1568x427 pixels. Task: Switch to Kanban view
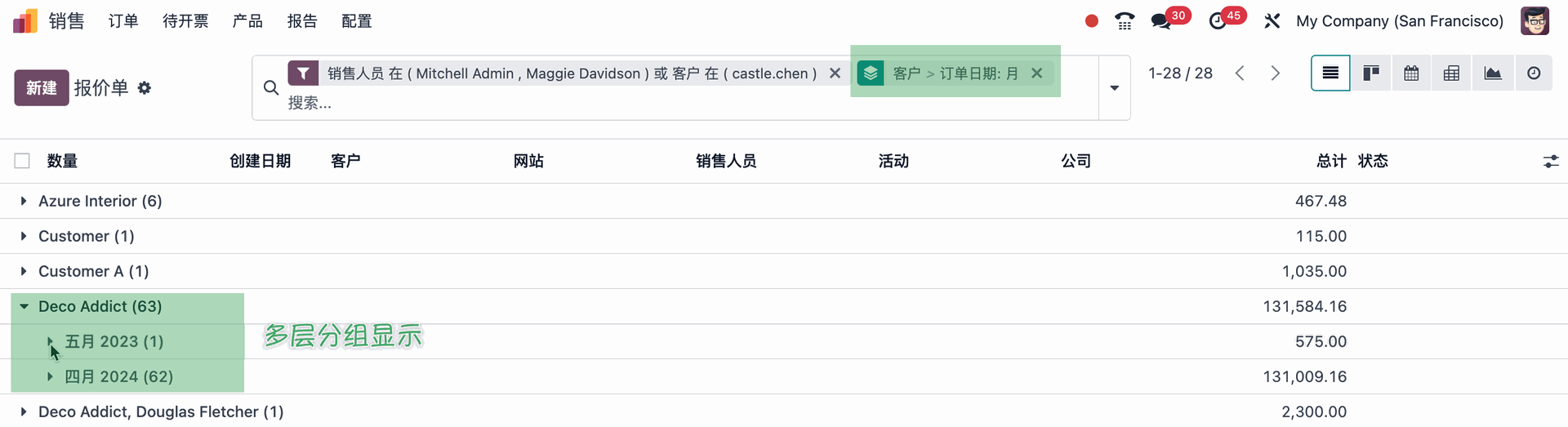1370,73
